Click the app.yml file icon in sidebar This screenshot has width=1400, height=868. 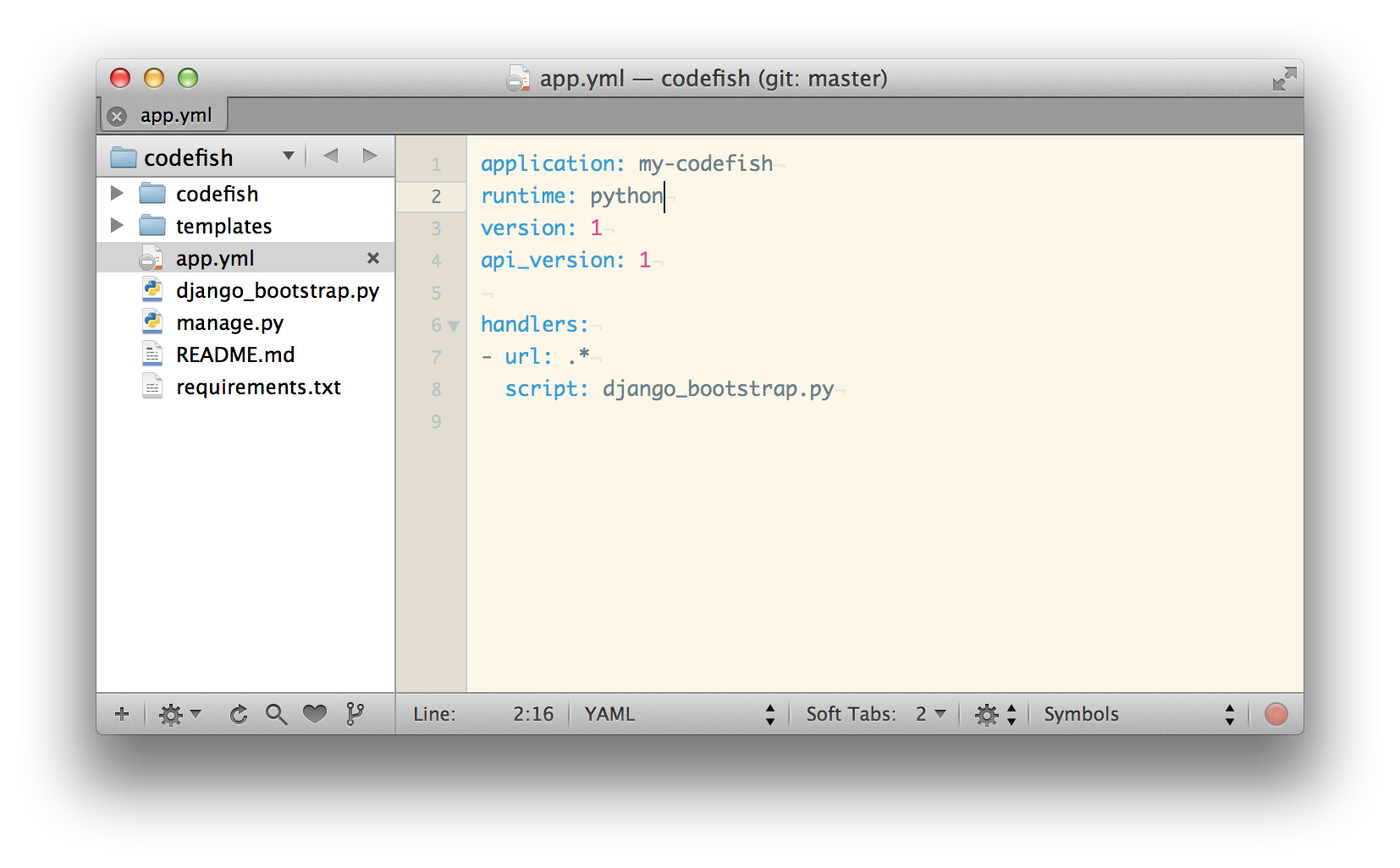(x=152, y=258)
